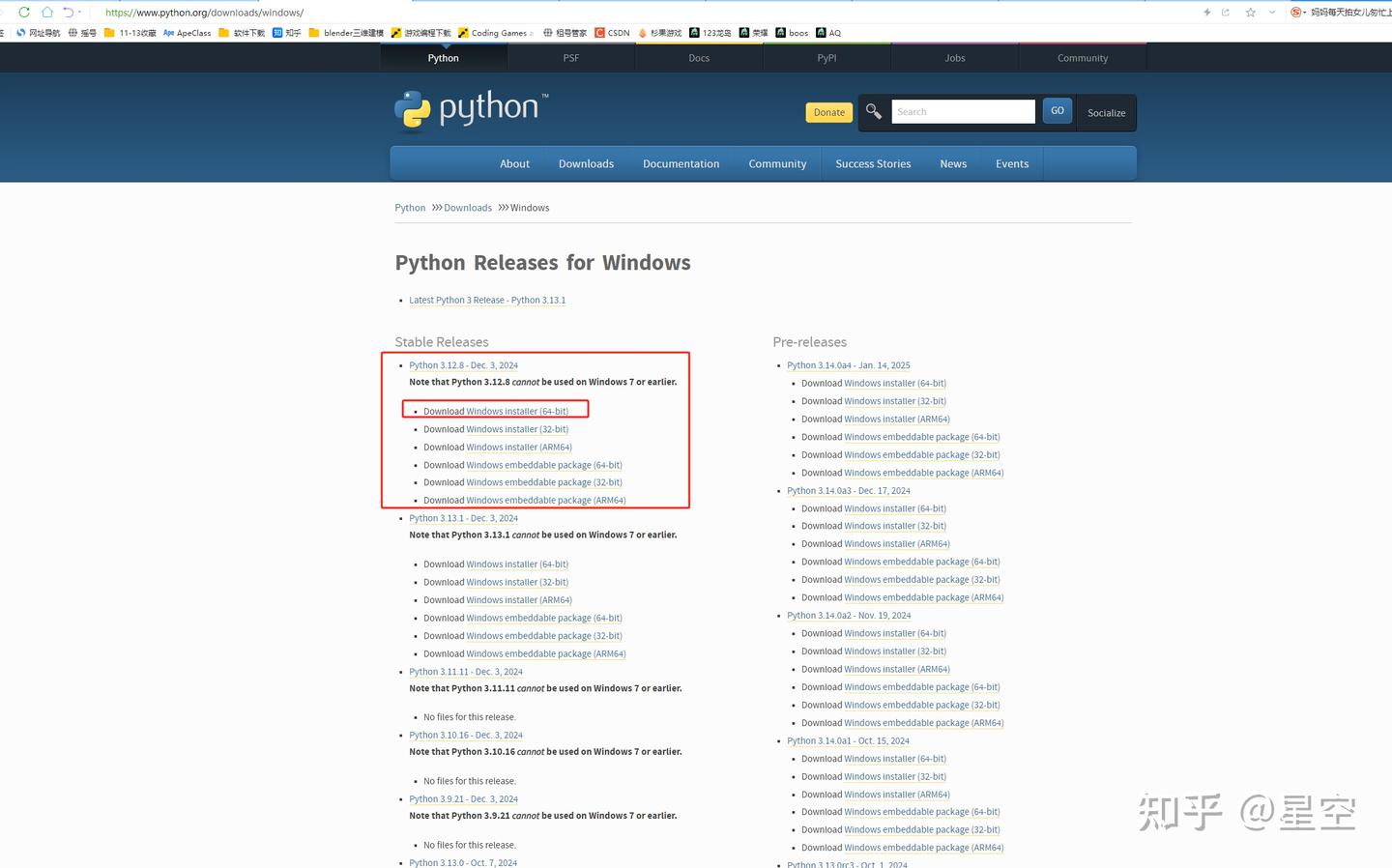
Task: Click the Python breadcrumb link
Action: tap(410, 208)
